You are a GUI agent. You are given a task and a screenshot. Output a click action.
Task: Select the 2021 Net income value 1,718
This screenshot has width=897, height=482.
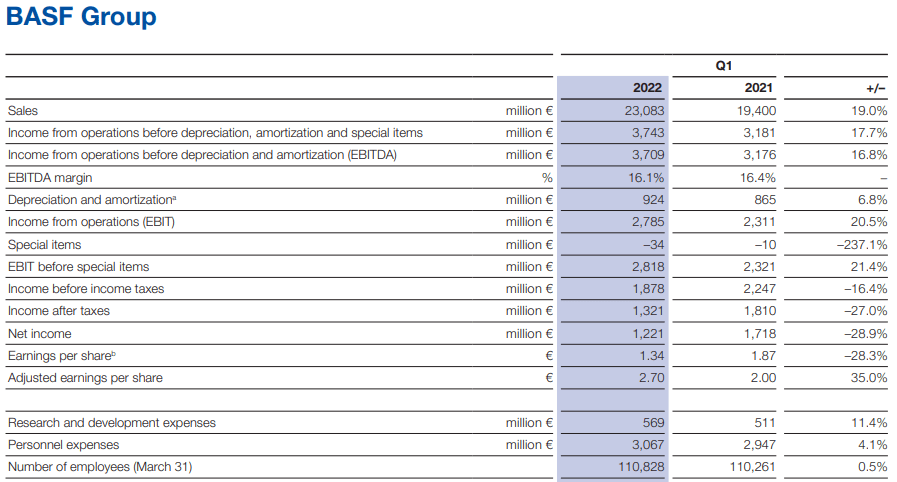tap(759, 333)
